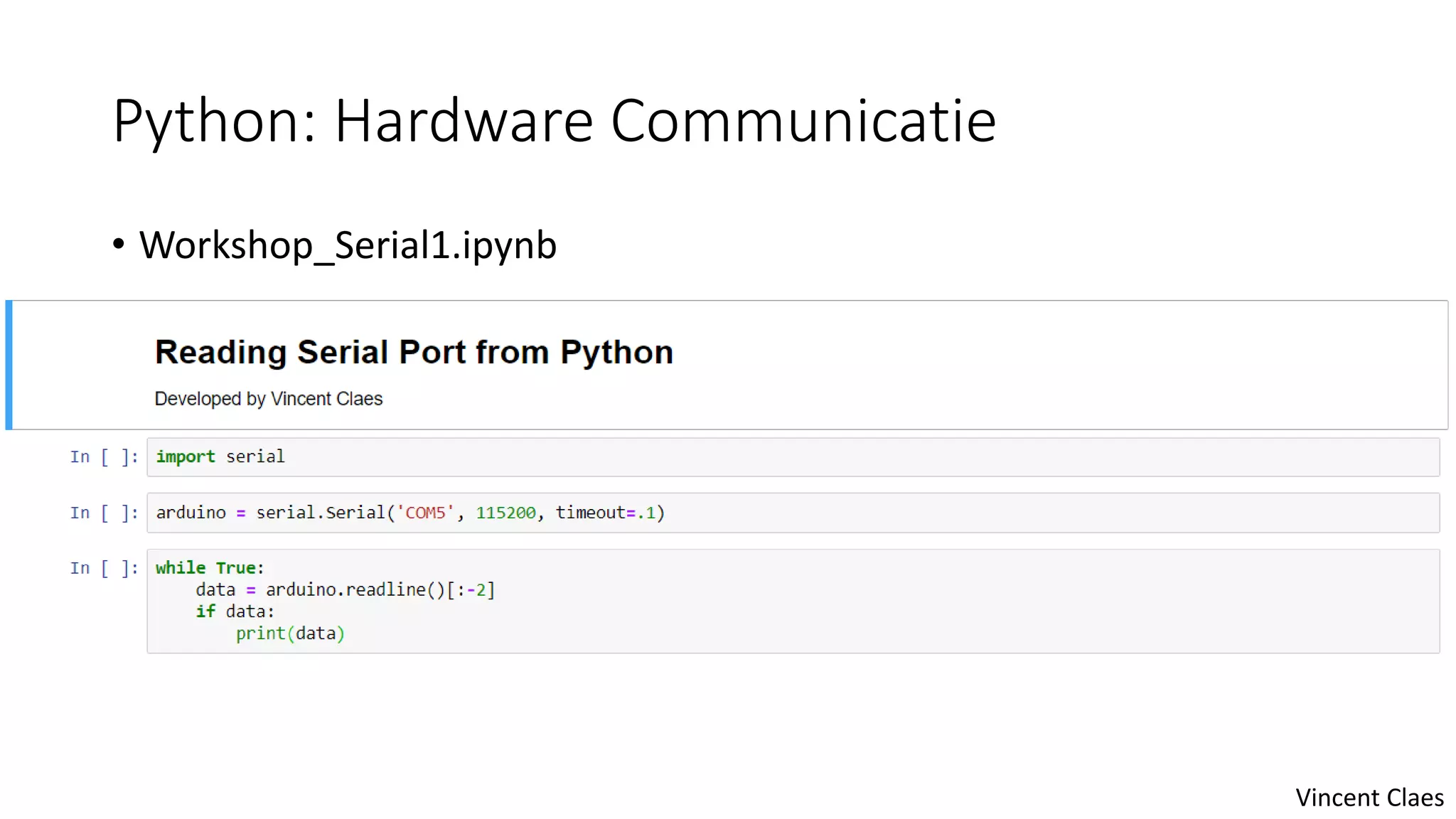
Task: Click the blue selected-cell bar of markdown cell
Action: pyautogui.click(x=9, y=365)
